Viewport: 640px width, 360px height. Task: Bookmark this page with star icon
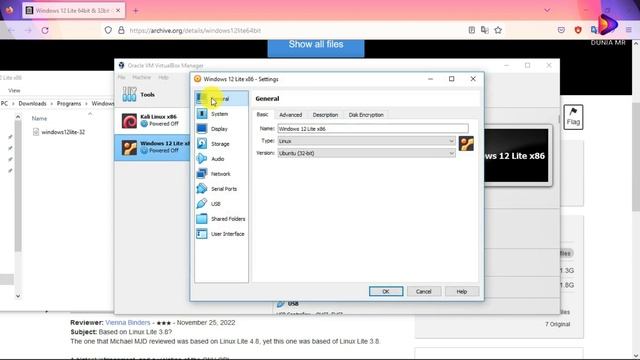[x=498, y=30]
